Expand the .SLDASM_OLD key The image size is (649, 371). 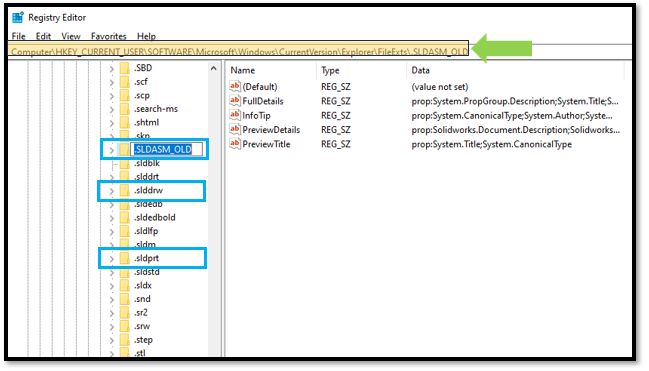[112, 150]
